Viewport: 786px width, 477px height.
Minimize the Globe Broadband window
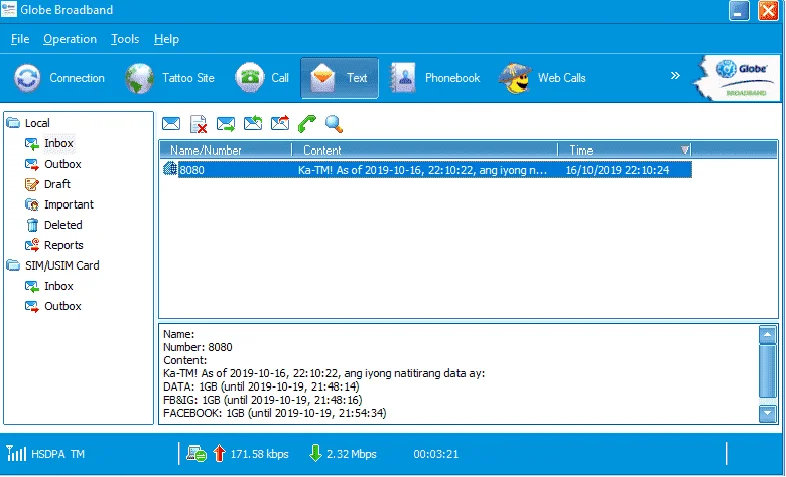[x=739, y=11]
